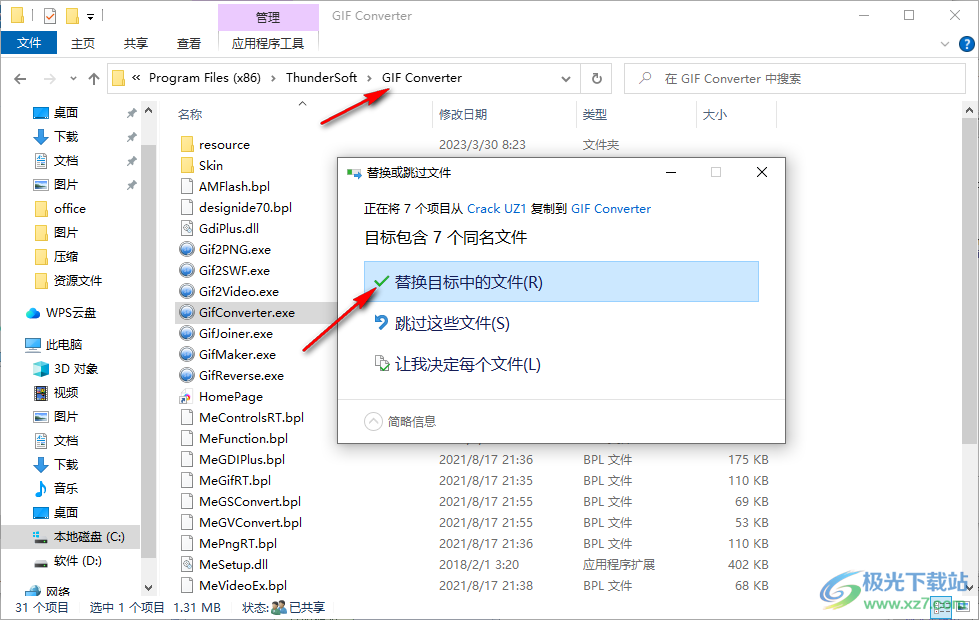Screen dimensions: 979x620
Task: Select Gif2PNG.exe converter tool
Action: point(230,249)
